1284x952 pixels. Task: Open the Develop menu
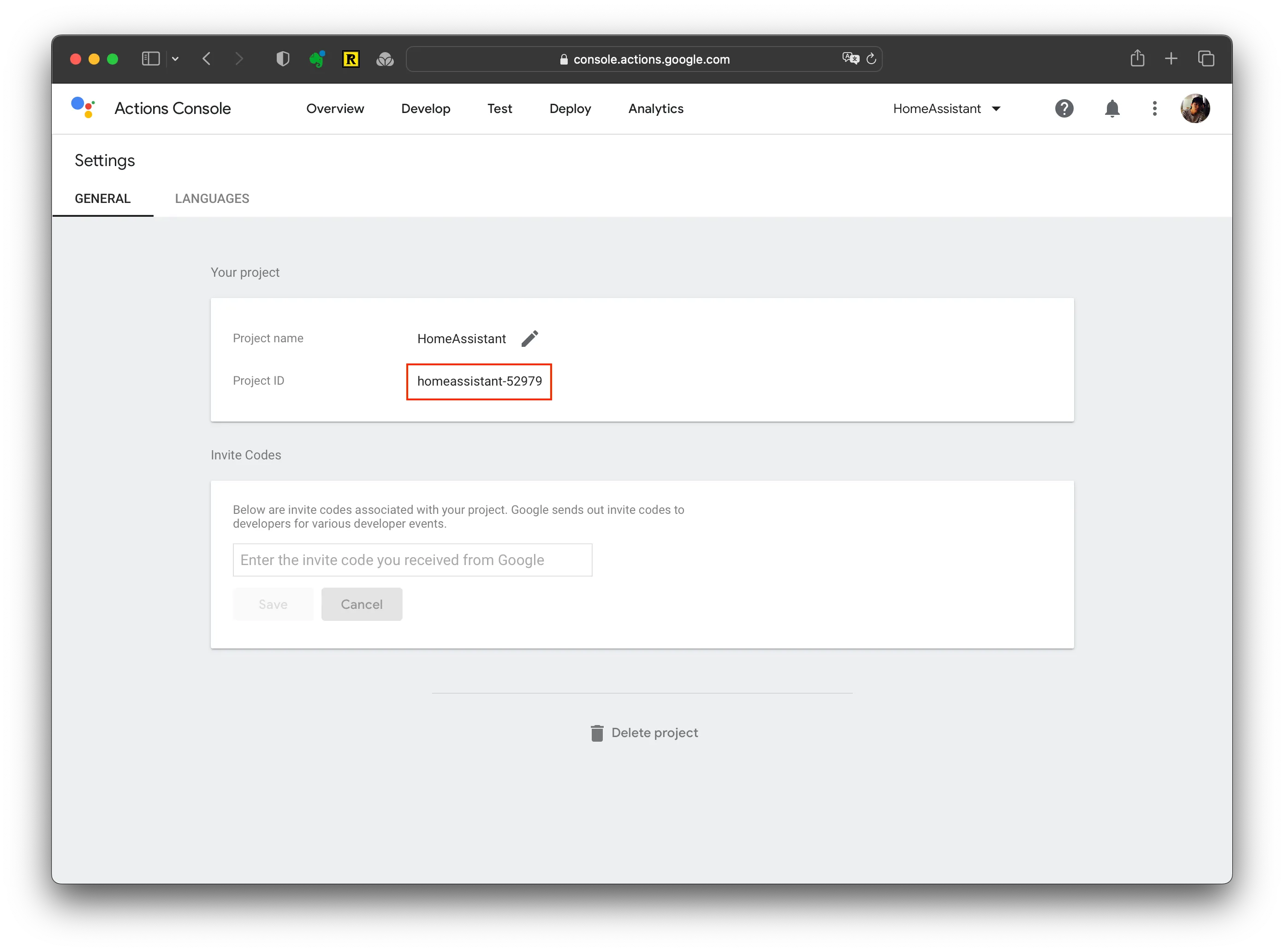click(x=425, y=108)
